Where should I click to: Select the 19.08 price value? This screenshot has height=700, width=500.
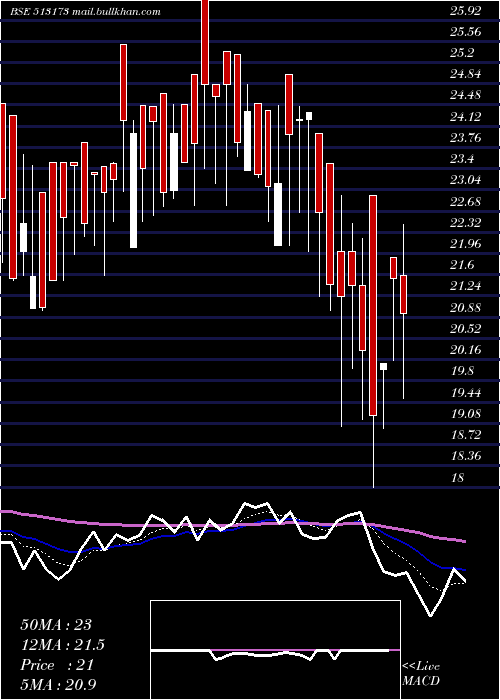pyautogui.click(x=465, y=414)
